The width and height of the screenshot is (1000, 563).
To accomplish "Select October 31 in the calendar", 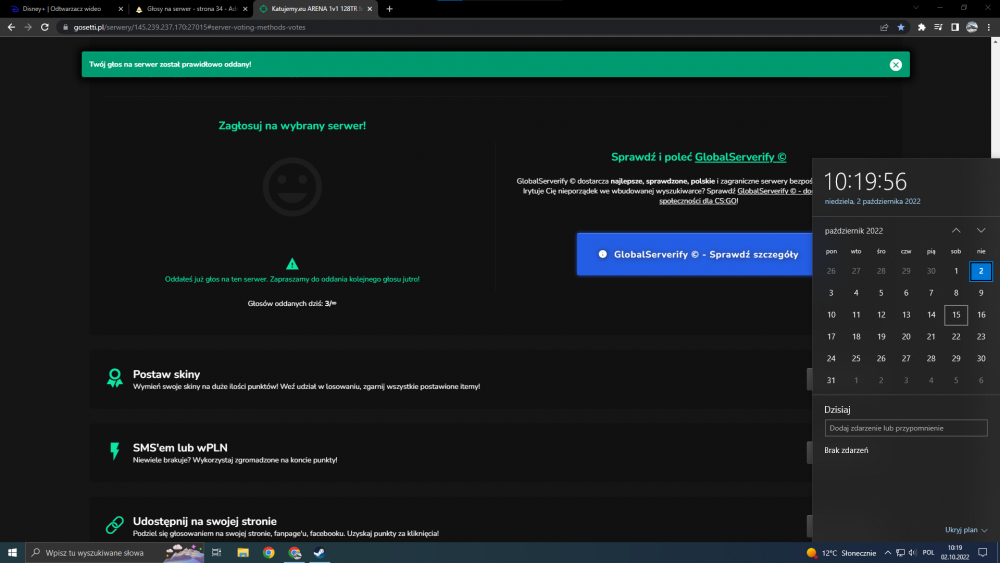I will click(x=831, y=380).
